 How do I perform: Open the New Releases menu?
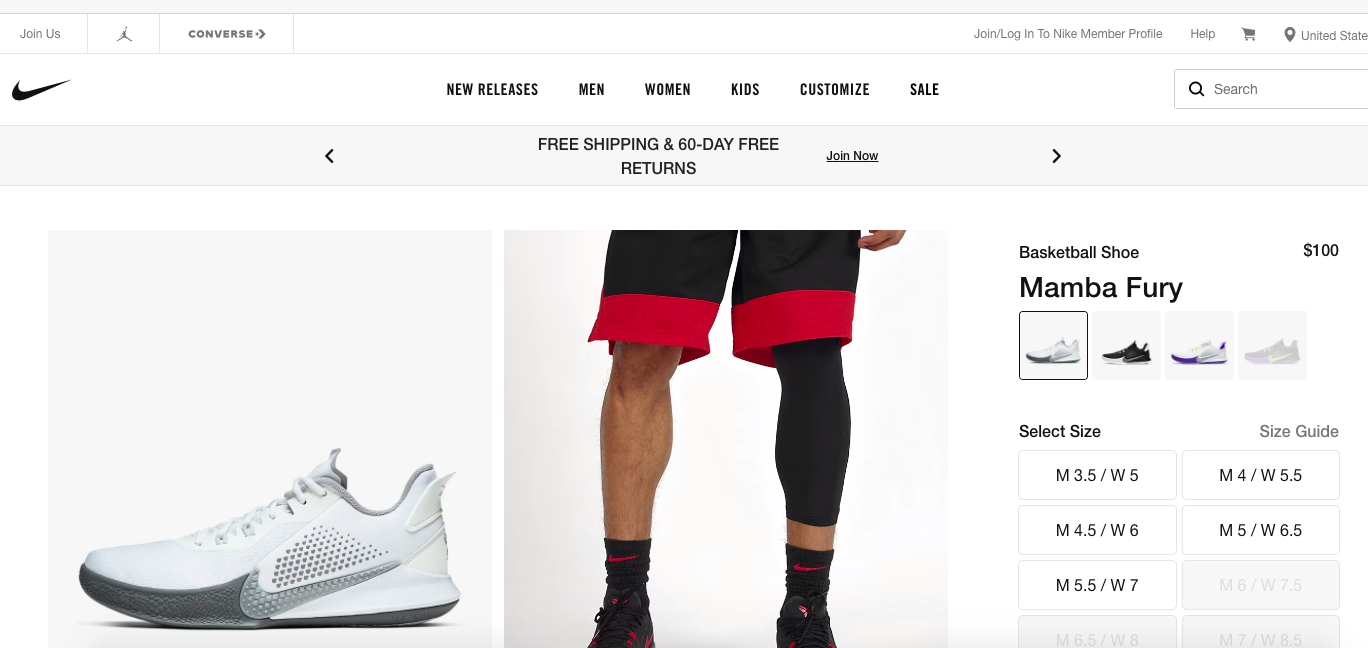(x=492, y=90)
